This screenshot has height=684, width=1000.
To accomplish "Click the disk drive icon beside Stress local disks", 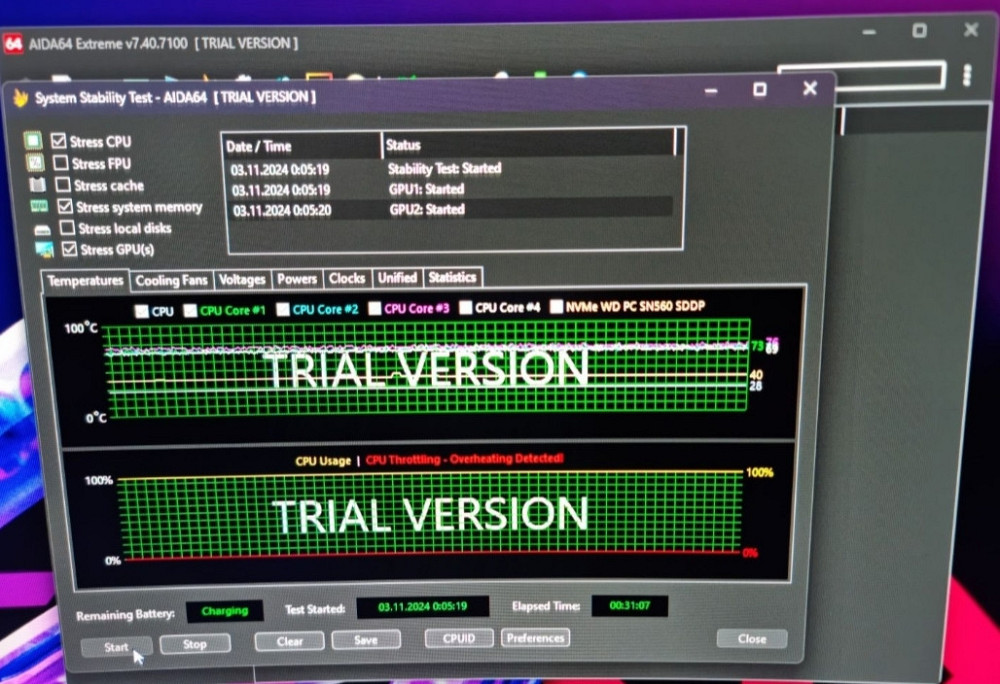I will (x=42, y=229).
